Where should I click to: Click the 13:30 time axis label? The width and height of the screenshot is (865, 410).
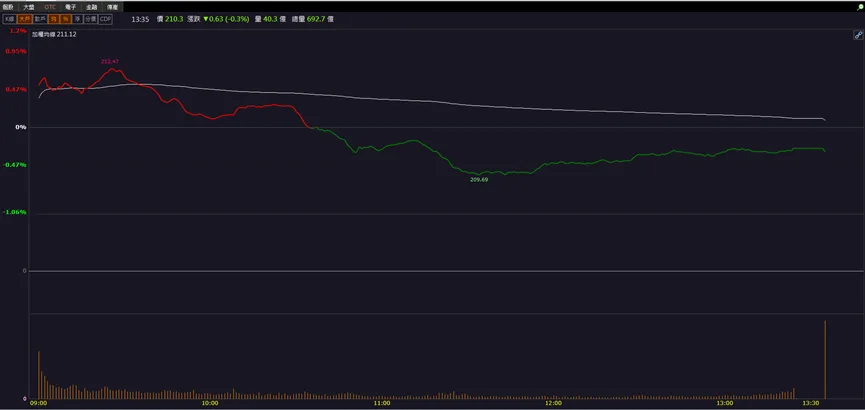811,403
